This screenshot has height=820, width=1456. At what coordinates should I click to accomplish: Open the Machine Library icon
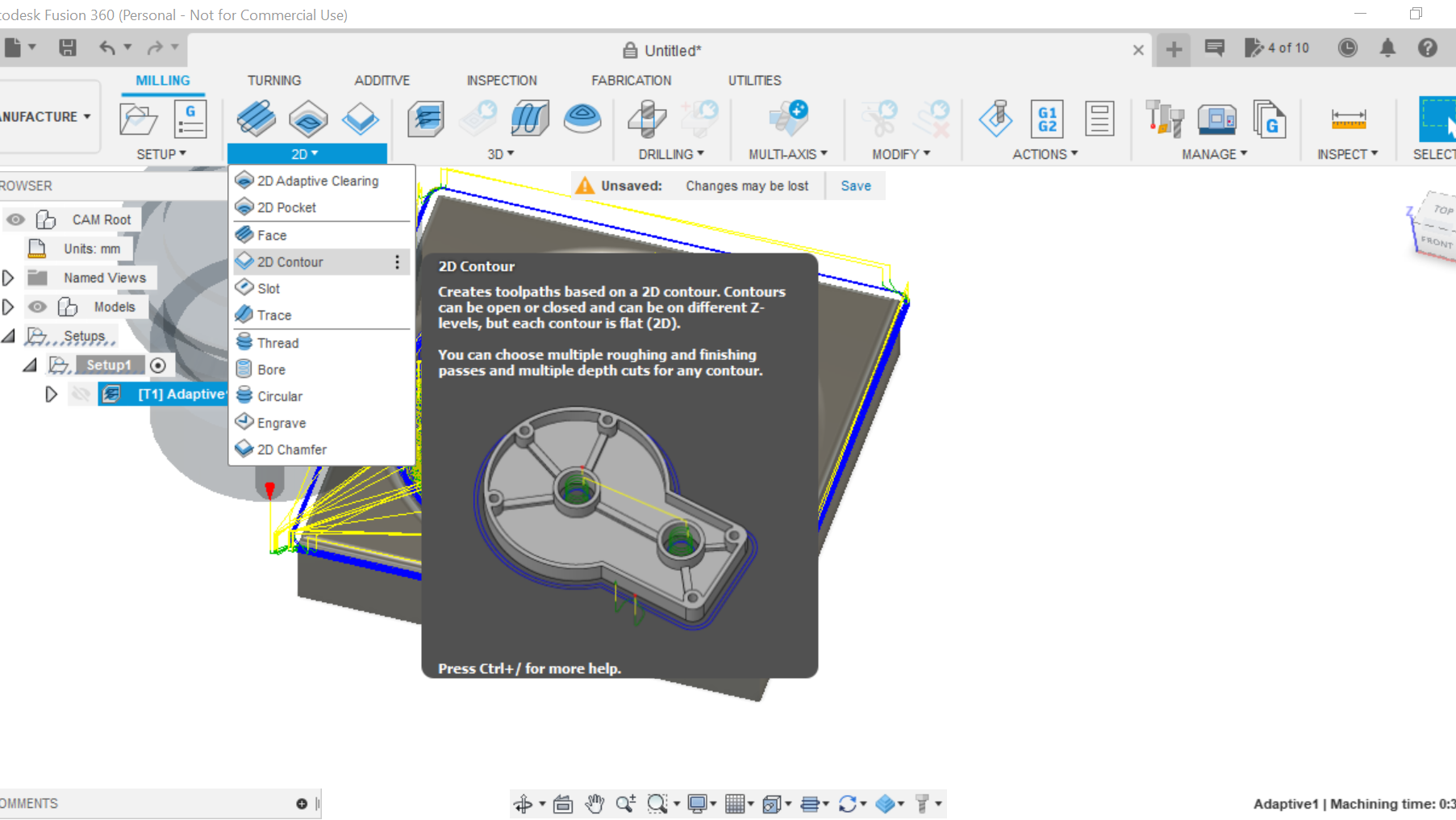(1217, 119)
